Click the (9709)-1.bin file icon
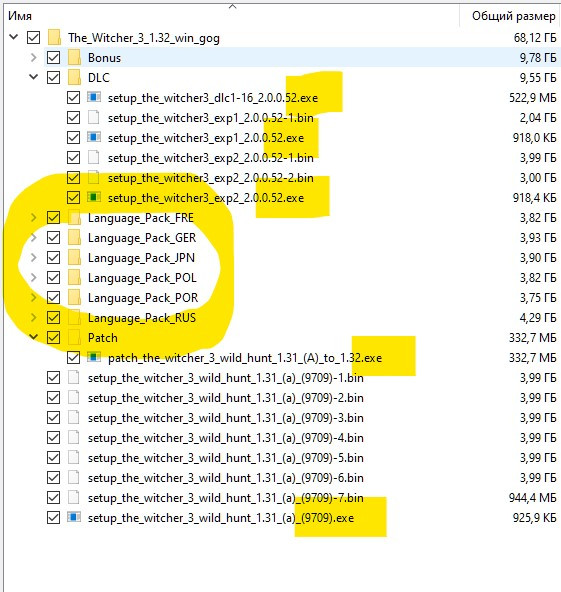Screen dimensions: 561x592 (x=74, y=377)
